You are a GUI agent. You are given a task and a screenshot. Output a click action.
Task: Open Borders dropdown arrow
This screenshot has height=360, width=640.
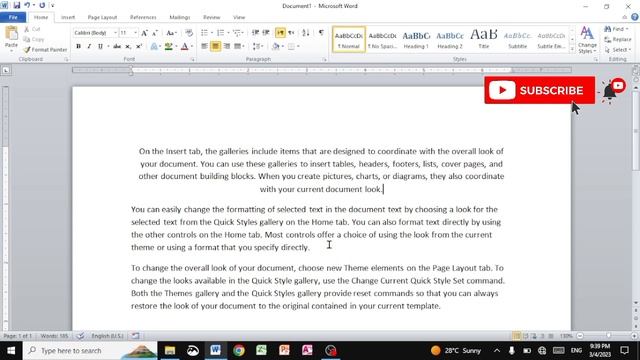[298, 46]
